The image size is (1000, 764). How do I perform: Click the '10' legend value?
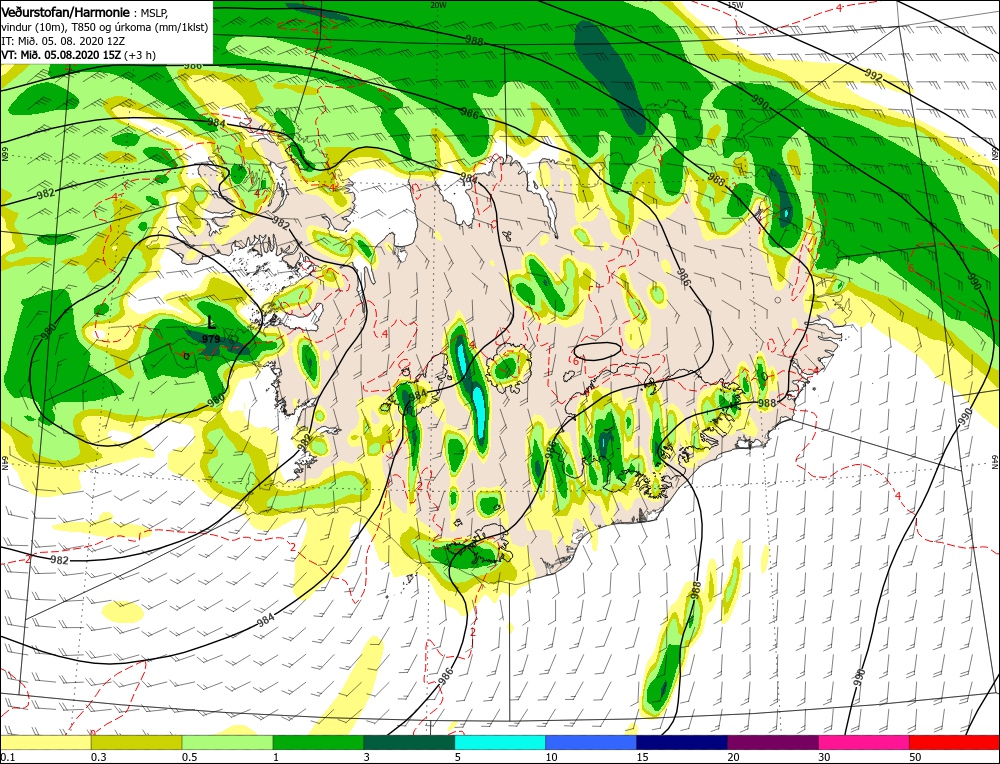pyautogui.click(x=552, y=757)
